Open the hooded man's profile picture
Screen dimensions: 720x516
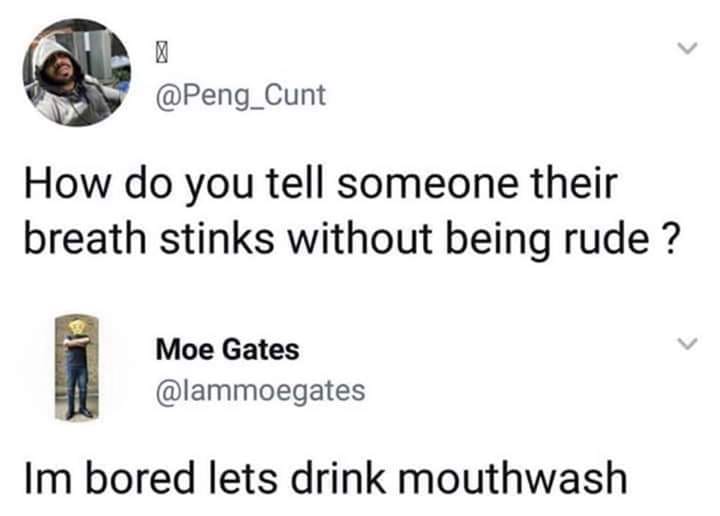(77, 73)
